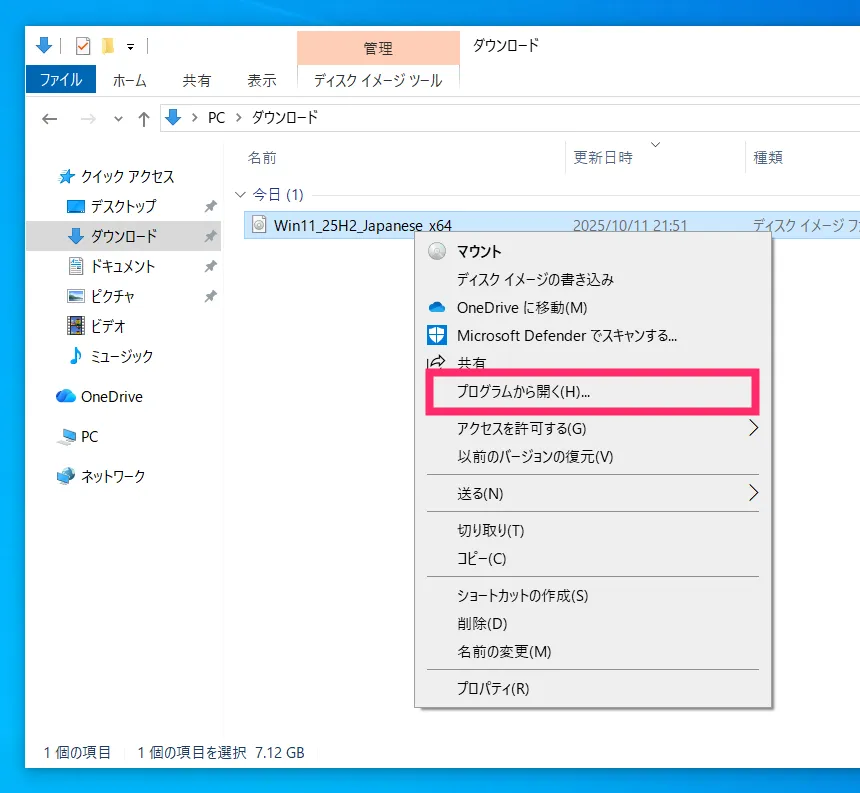Select ネットワーク in the navigation pane
The height and width of the screenshot is (793, 860).
[112, 477]
